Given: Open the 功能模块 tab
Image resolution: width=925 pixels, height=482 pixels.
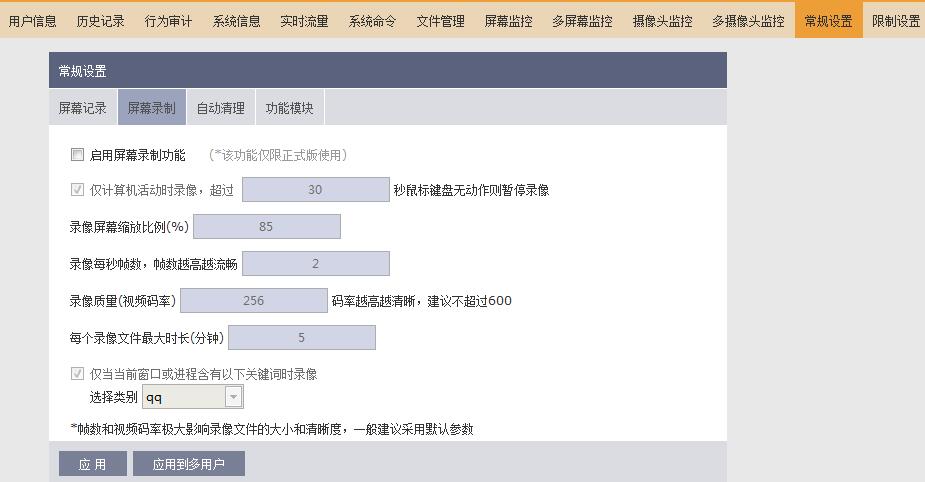Looking at the screenshot, I should click(x=290, y=108).
